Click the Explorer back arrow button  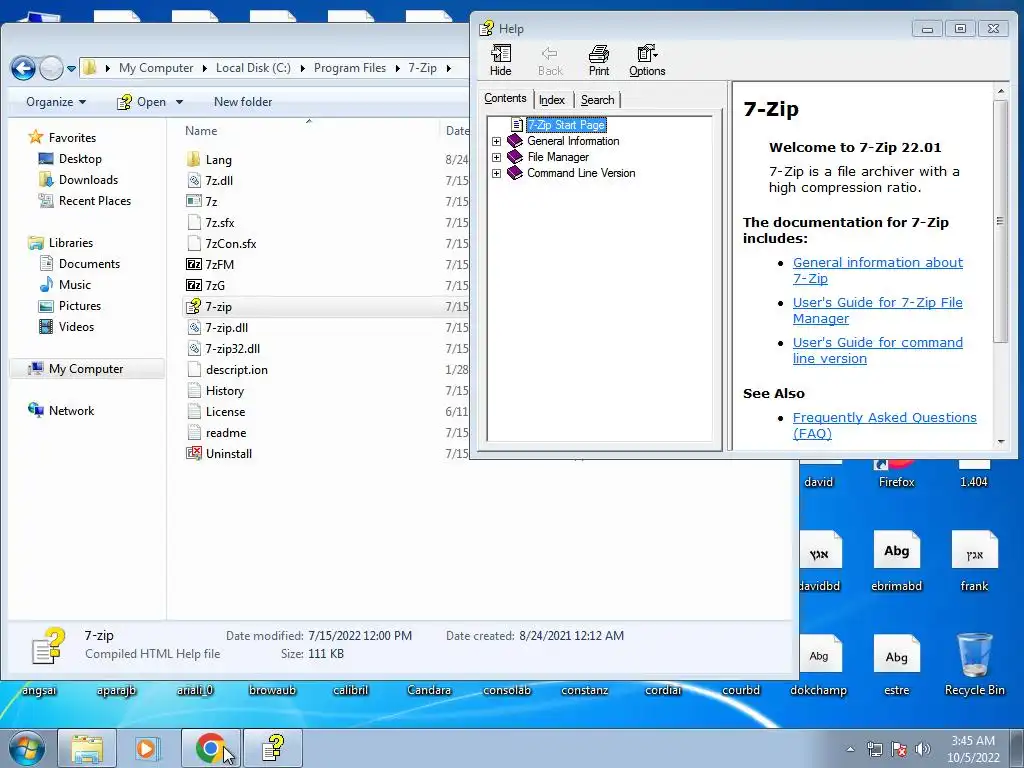[23, 67]
